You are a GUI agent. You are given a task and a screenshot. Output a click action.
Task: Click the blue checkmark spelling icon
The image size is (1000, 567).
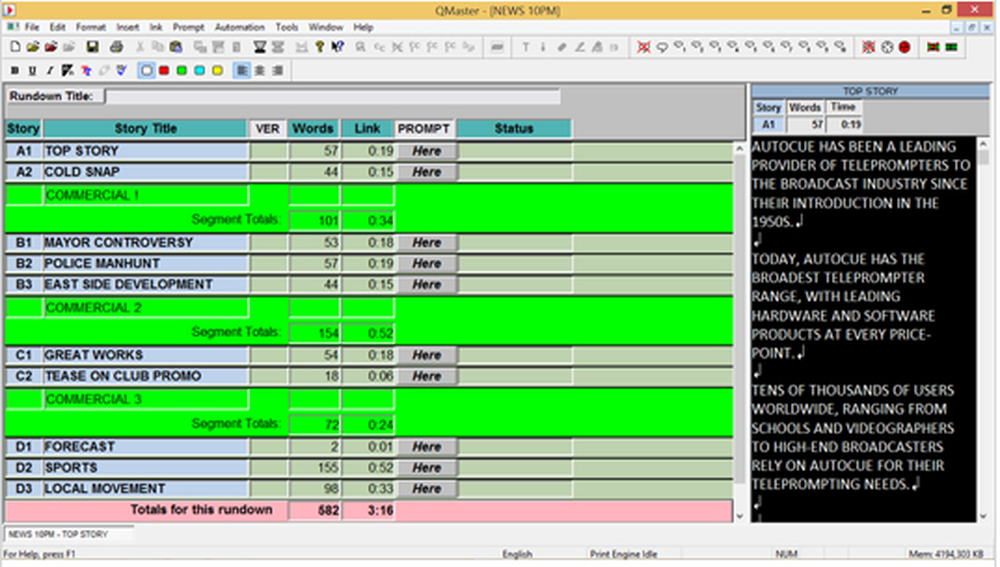(121, 71)
